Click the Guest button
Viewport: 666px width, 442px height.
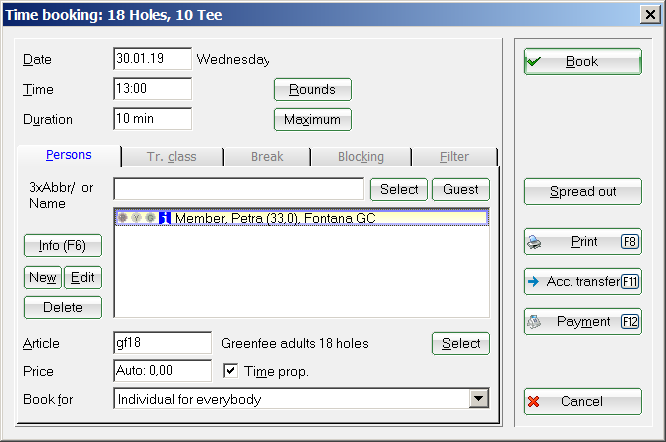[x=461, y=189]
